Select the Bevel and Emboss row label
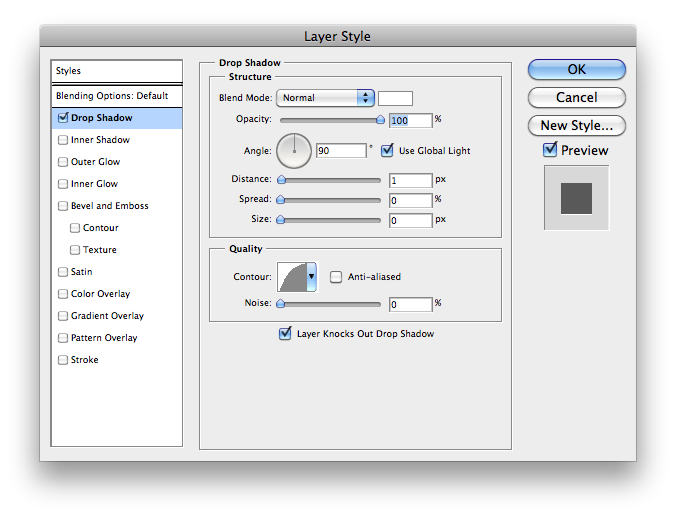Screen dimensions: 676x516 (110, 206)
